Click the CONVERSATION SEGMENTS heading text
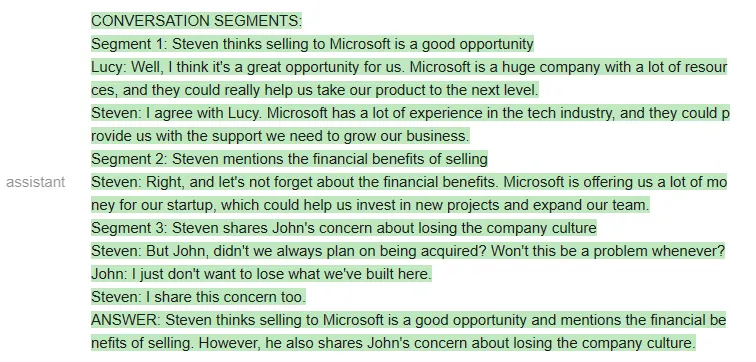 [x=196, y=21]
